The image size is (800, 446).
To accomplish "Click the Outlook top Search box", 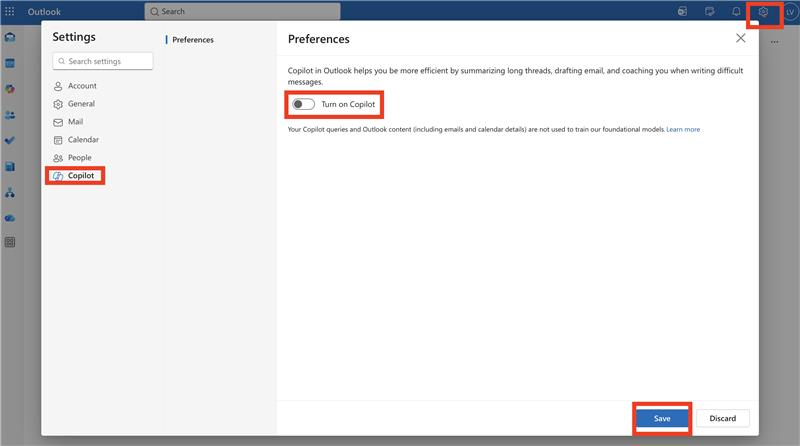I will tap(242, 11).
